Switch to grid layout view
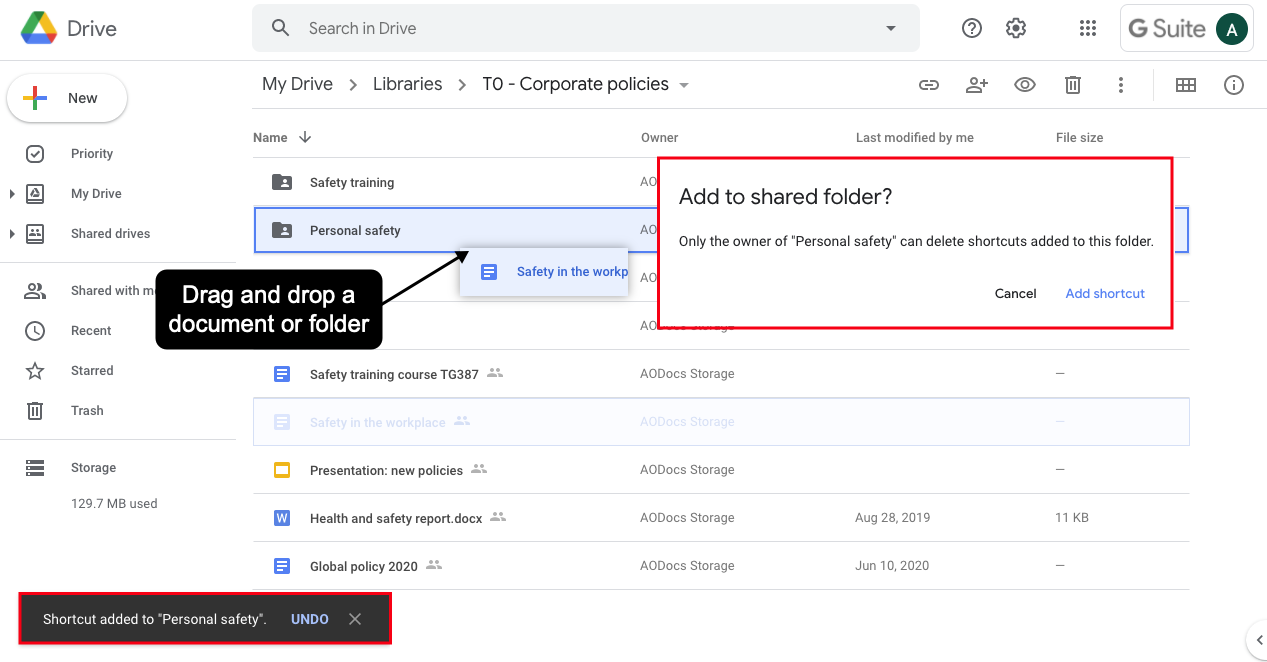The image size is (1267, 662). [1186, 85]
